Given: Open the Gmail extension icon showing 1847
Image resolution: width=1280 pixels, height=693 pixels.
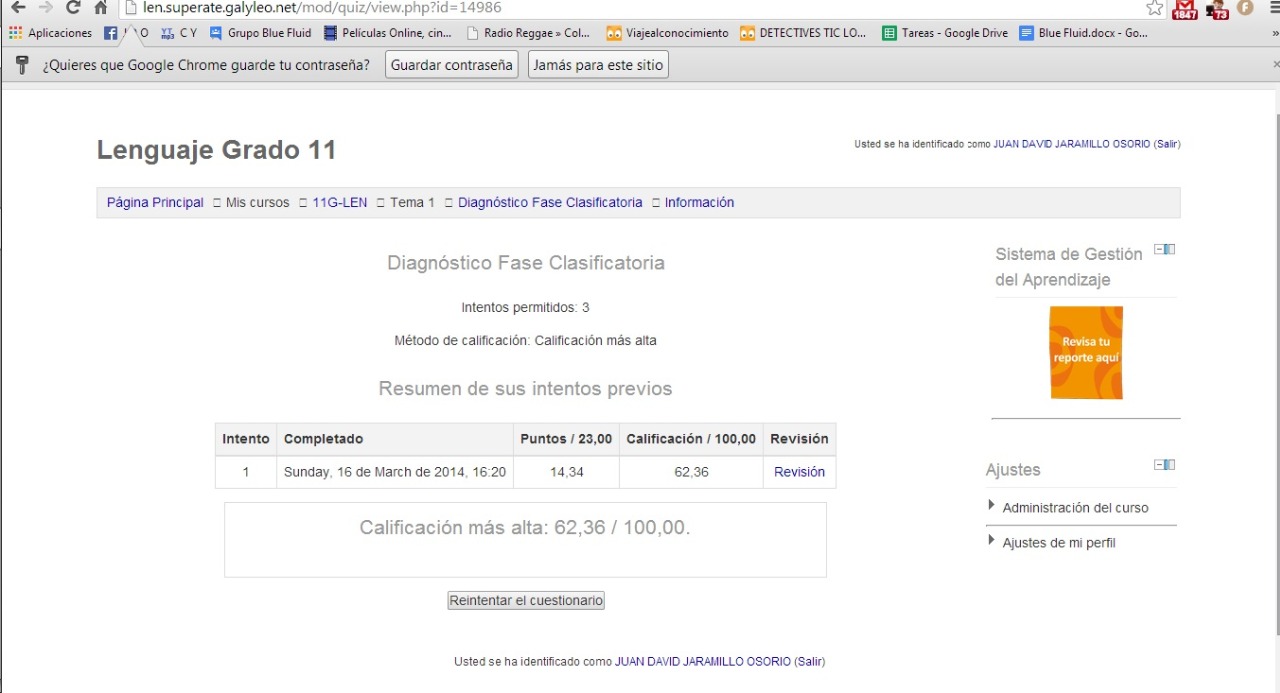Looking at the screenshot, I should [x=1184, y=9].
